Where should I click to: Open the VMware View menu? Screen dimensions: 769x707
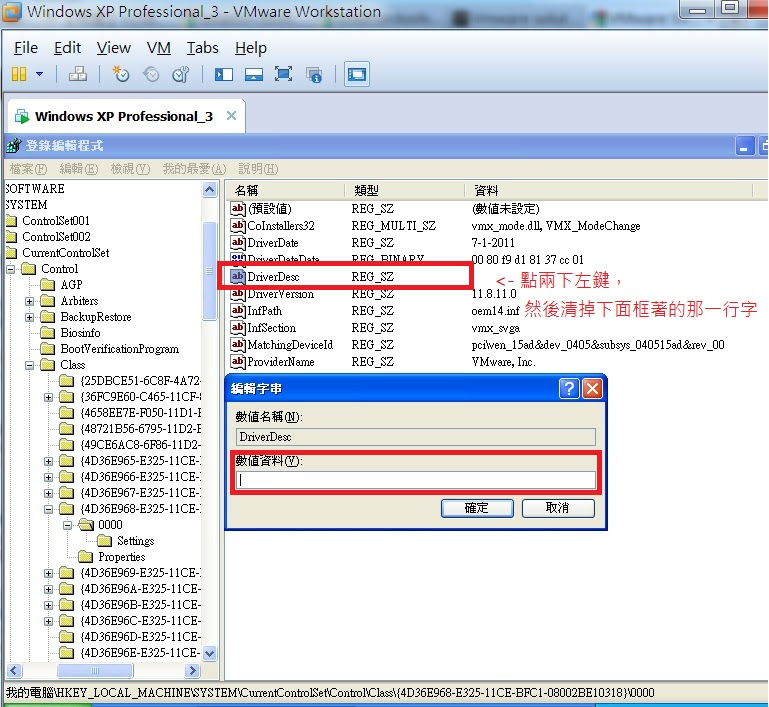pyautogui.click(x=113, y=48)
